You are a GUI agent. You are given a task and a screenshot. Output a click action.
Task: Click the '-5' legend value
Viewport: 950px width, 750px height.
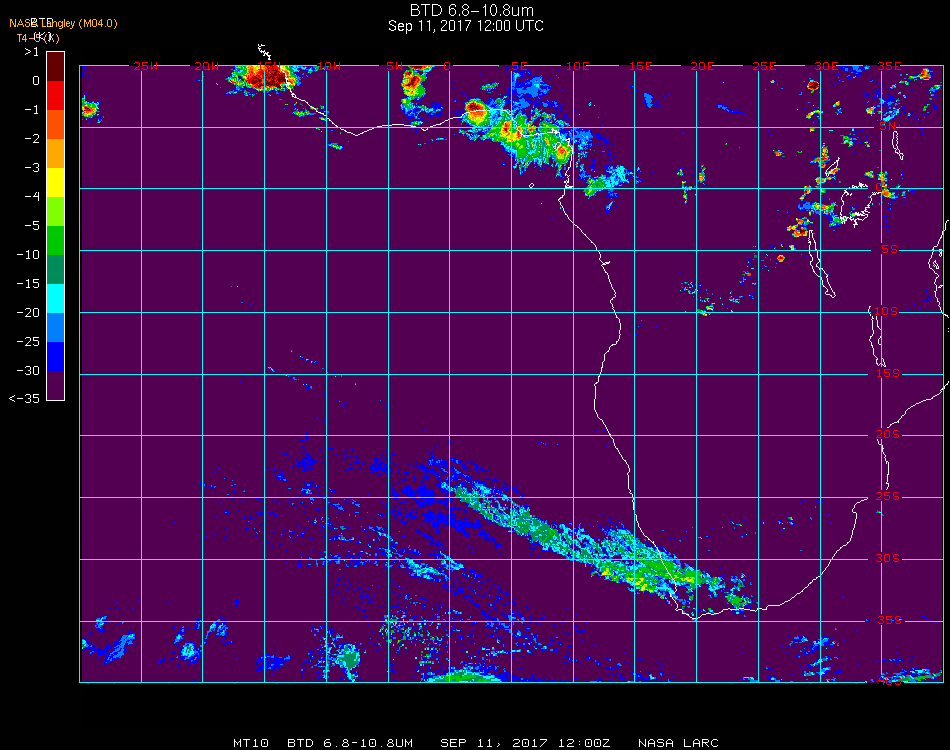coord(32,225)
